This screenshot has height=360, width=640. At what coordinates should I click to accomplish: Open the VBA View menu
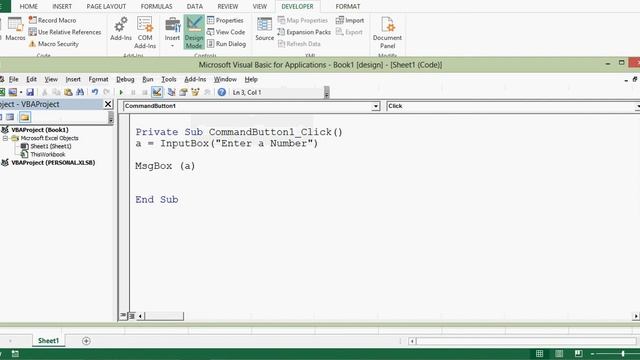coord(51,79)
